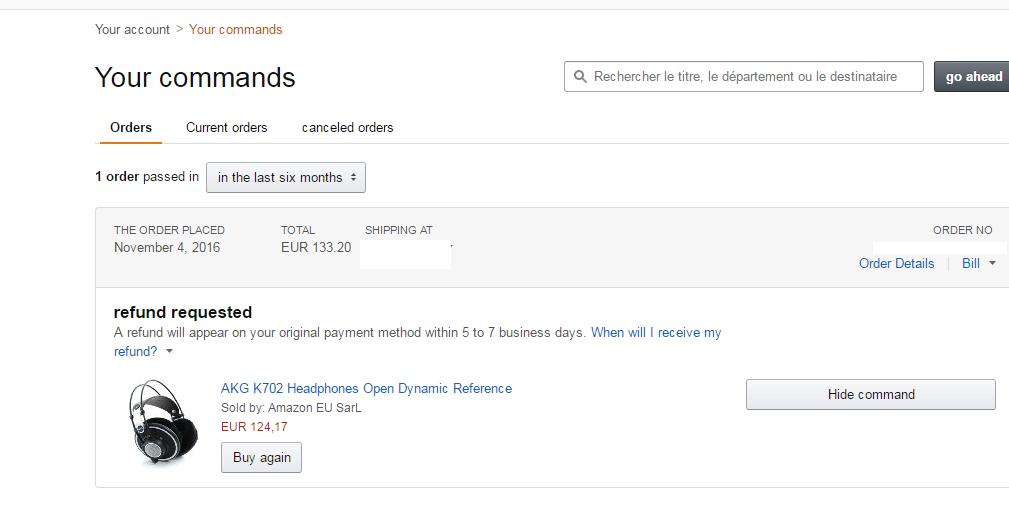Select the Orders tab
Image resolution: width=1009 pixels, height=531 pixels.
tap(131, 127)
